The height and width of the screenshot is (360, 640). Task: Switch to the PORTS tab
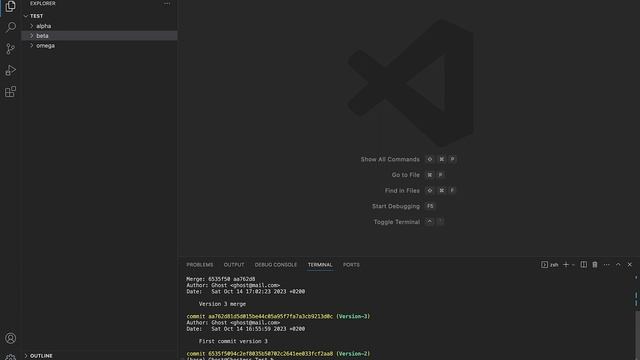click(351, 265)
